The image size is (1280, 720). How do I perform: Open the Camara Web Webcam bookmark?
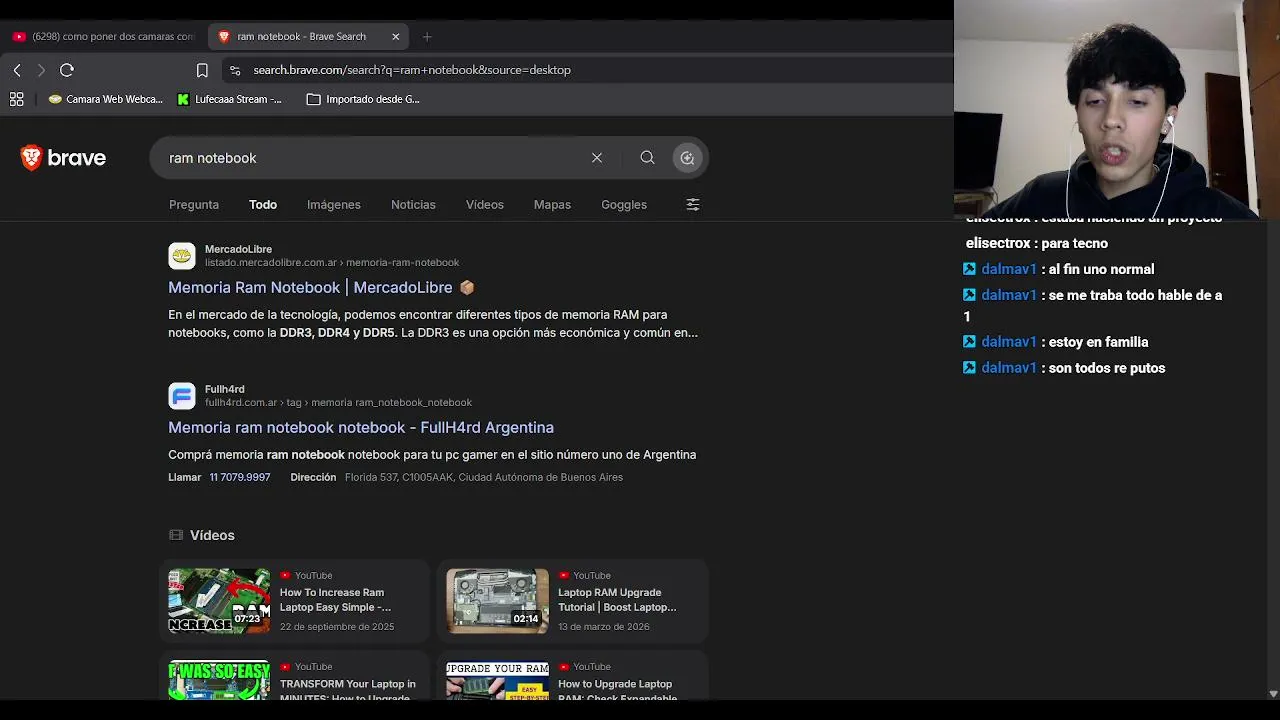coord(106,99)
